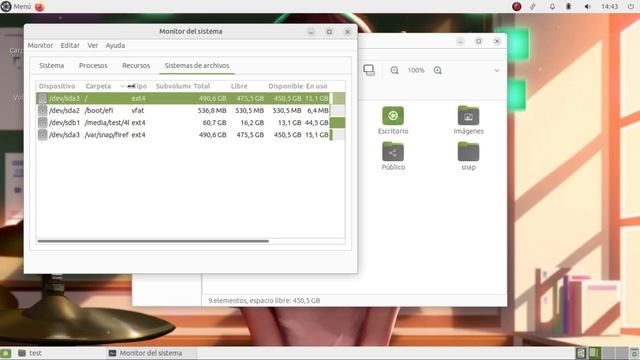Click the horizontal scrollbar of the filesystem list
This screenshot has height=360, width=640.
(153, 241)
